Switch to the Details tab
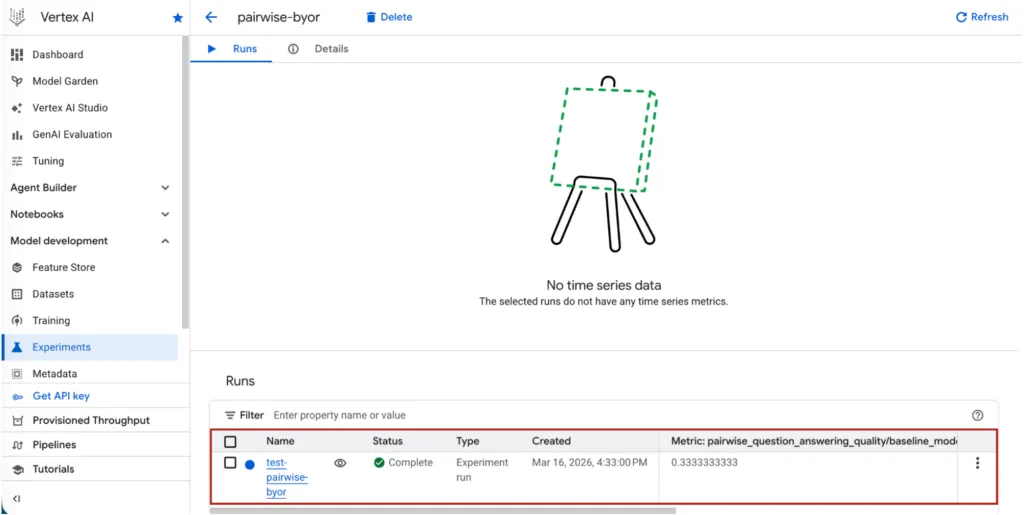This screenshot has height=515, width=1024. coord(319,49)
